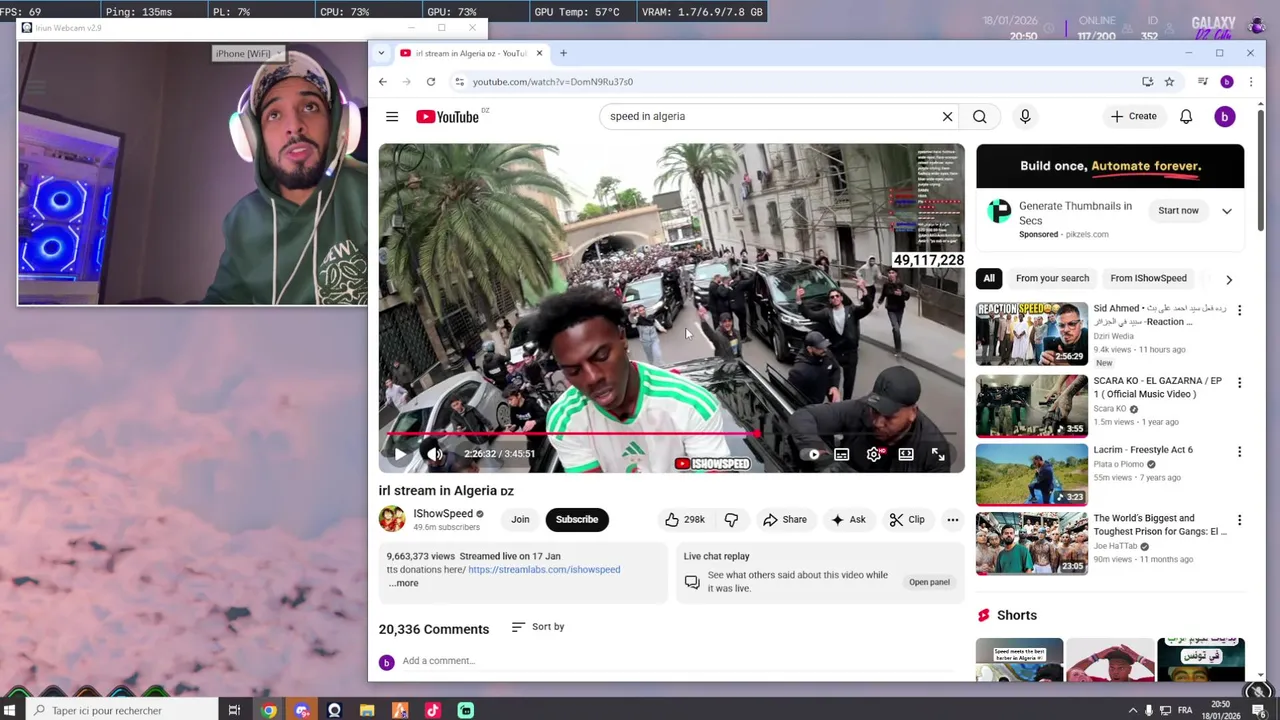The height and width of the screenshot is (720, 1280).
Task: Ask about this video
Action: [x=848, y=520]
